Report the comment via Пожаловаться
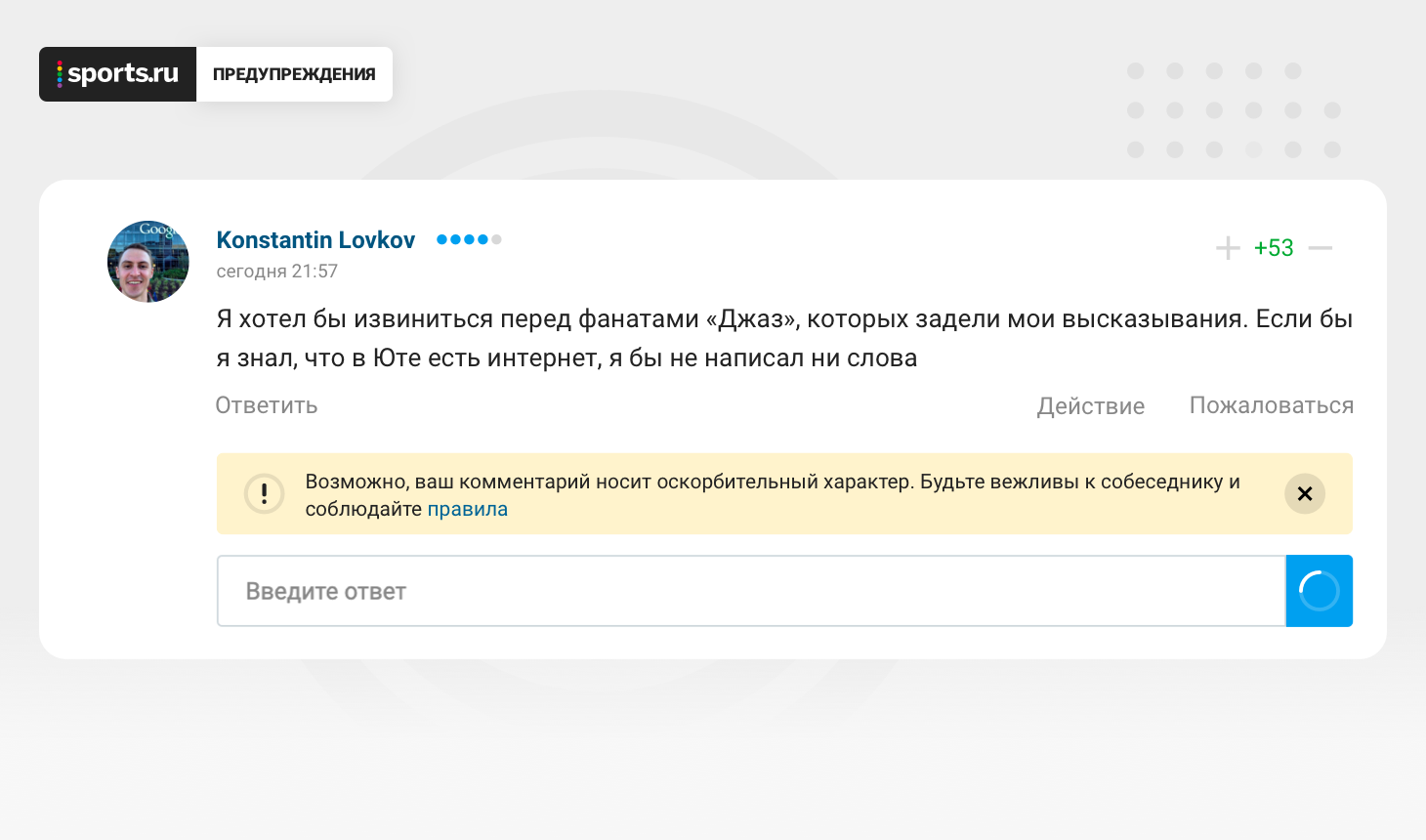1426x840 pixels. [1271, 405]
